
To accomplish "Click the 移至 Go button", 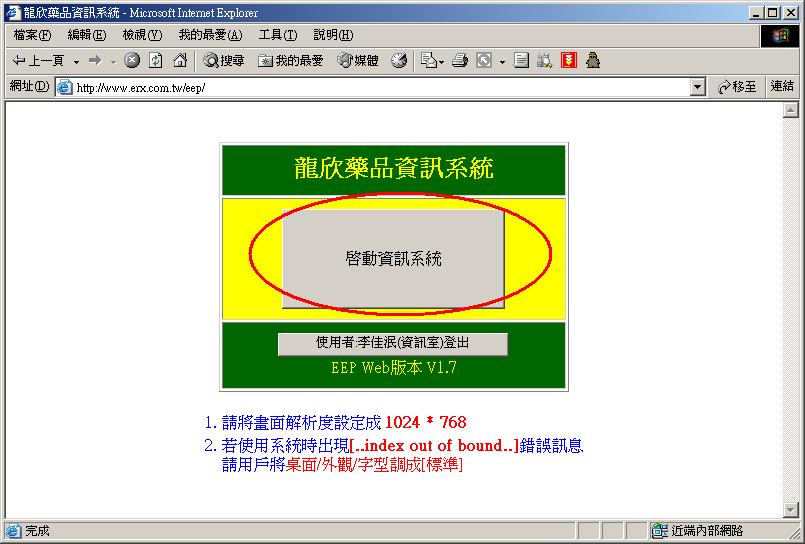I will (737, 87).
